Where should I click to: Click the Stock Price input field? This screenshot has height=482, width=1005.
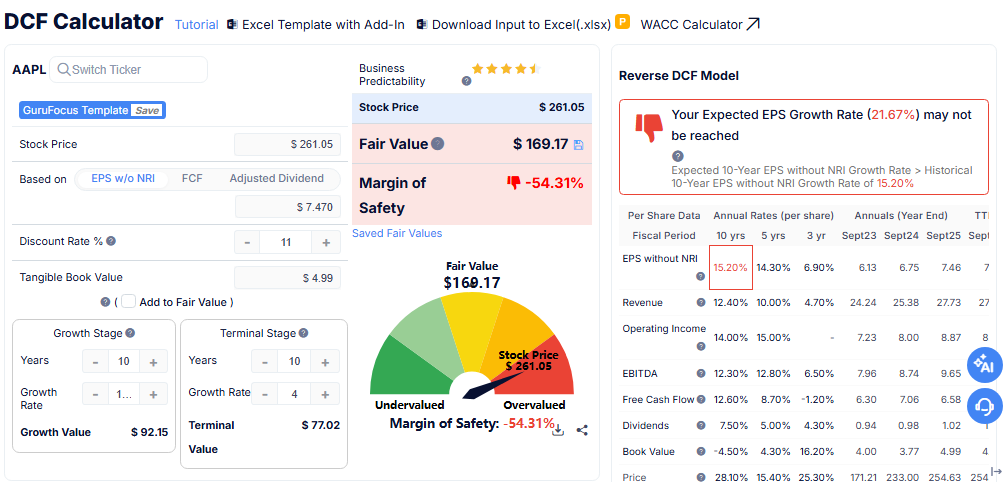point(287,144)
